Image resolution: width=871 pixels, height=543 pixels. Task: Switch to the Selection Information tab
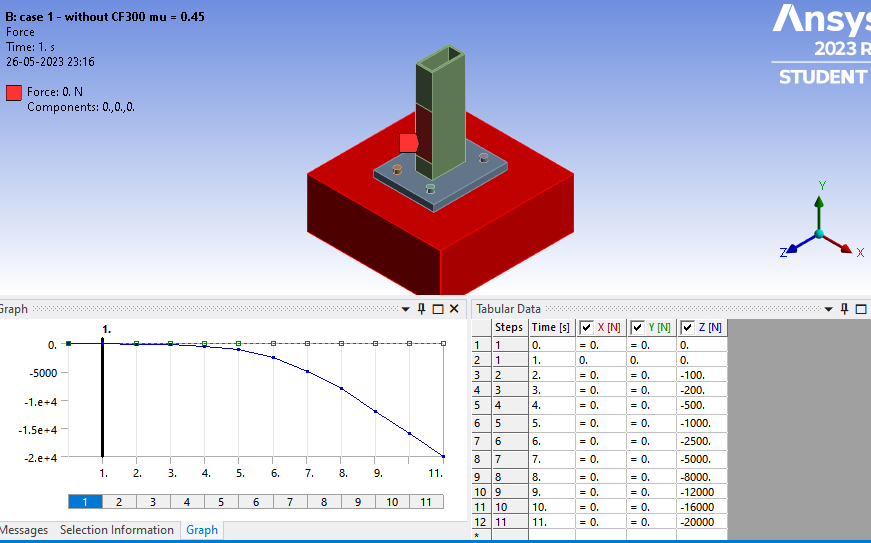117,530
